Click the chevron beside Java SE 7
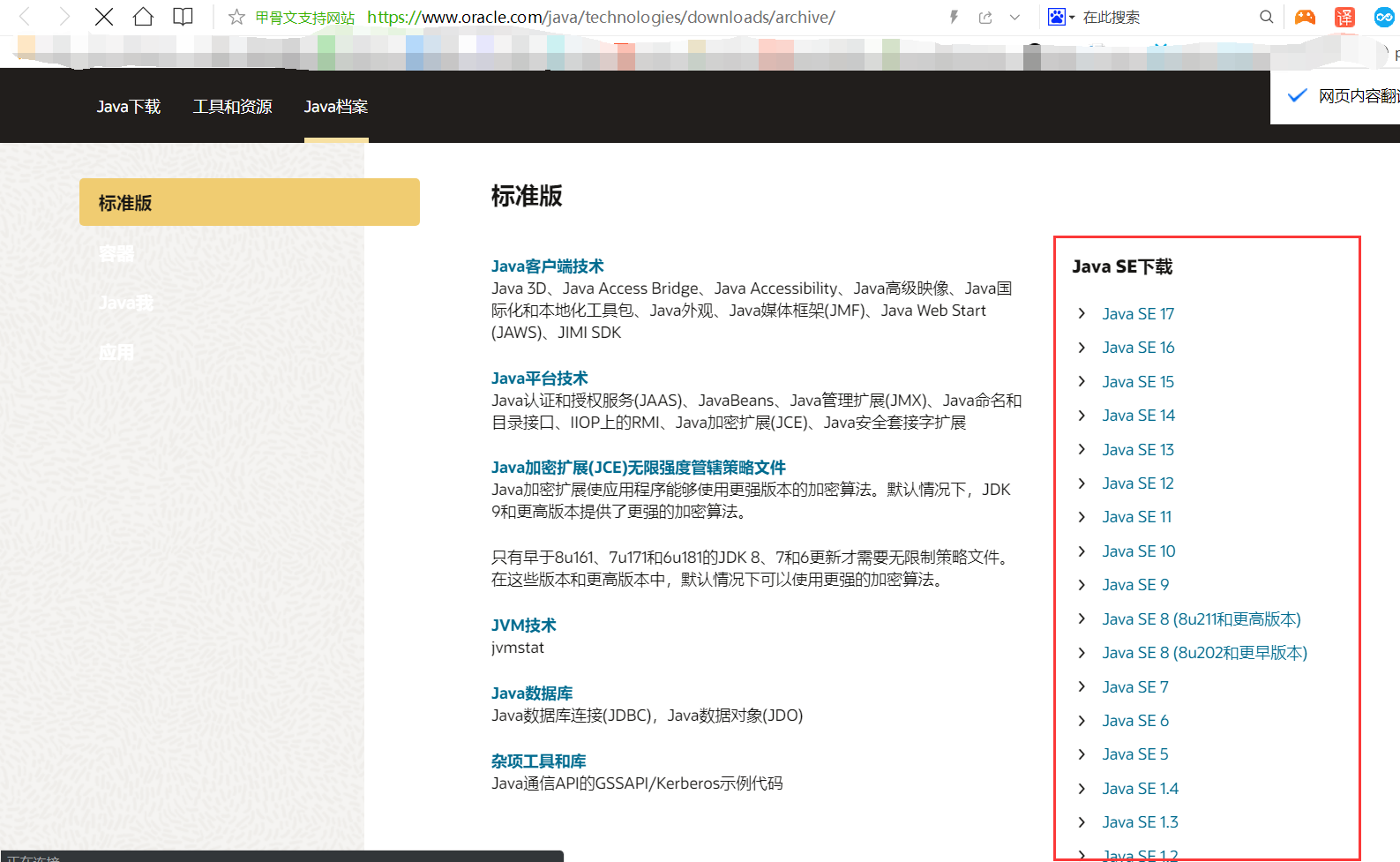 tap(1082, 686)
